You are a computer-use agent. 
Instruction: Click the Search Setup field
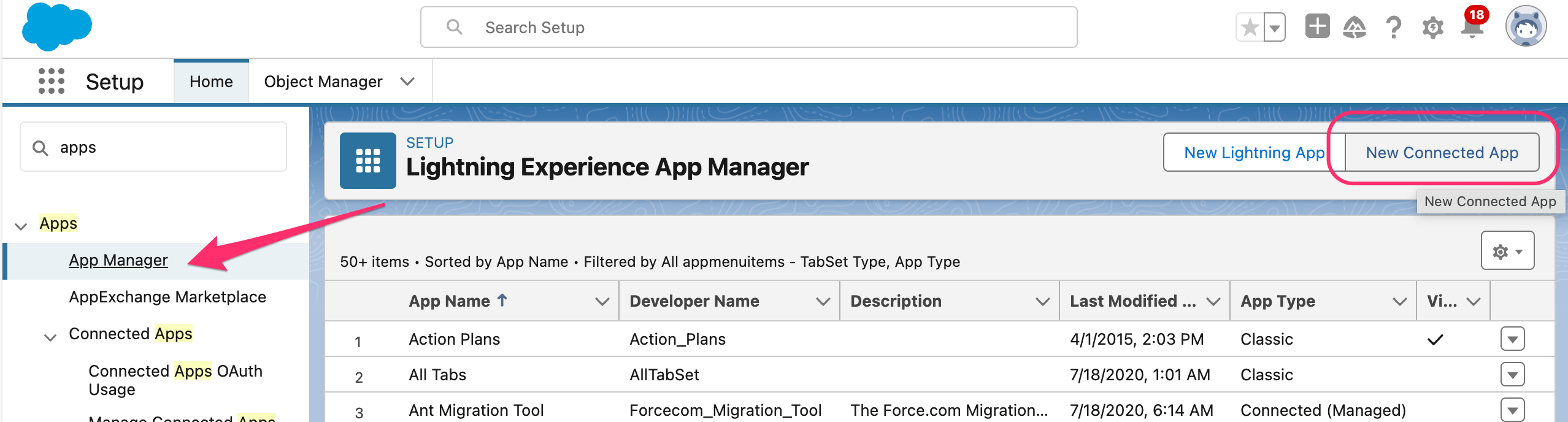[748, 27]
